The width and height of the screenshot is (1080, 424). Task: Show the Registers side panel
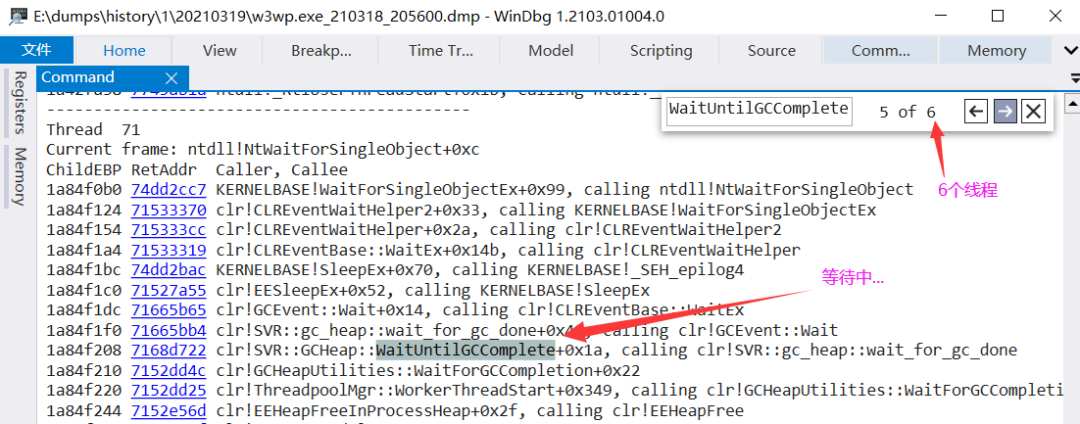(x=19, y=102)
